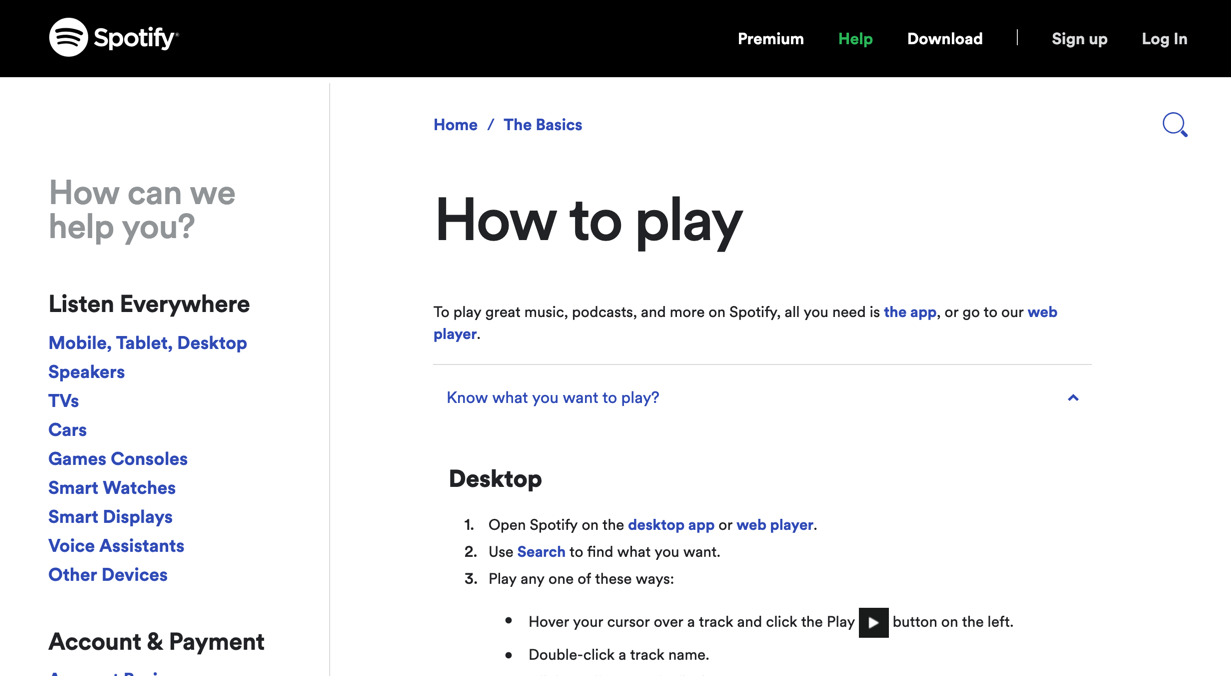Image resolution: width=1231 pixels, height=676 pixels.
Task: Select Mobile, Tablet, Desktop in sidebar
Action: pyautogui.click(x=147, y=343)
